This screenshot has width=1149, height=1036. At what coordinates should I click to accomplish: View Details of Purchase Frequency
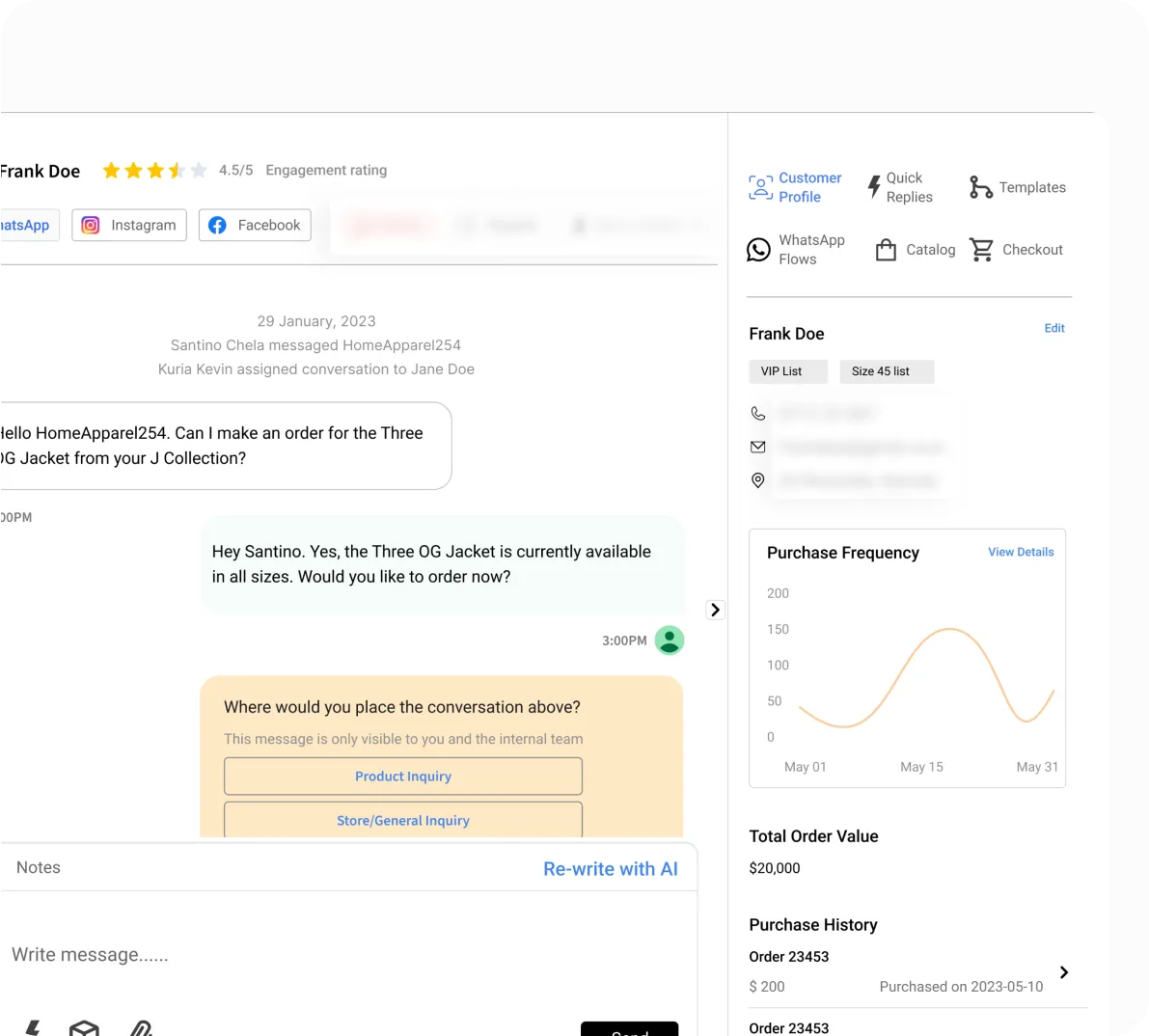(1021, 552)
